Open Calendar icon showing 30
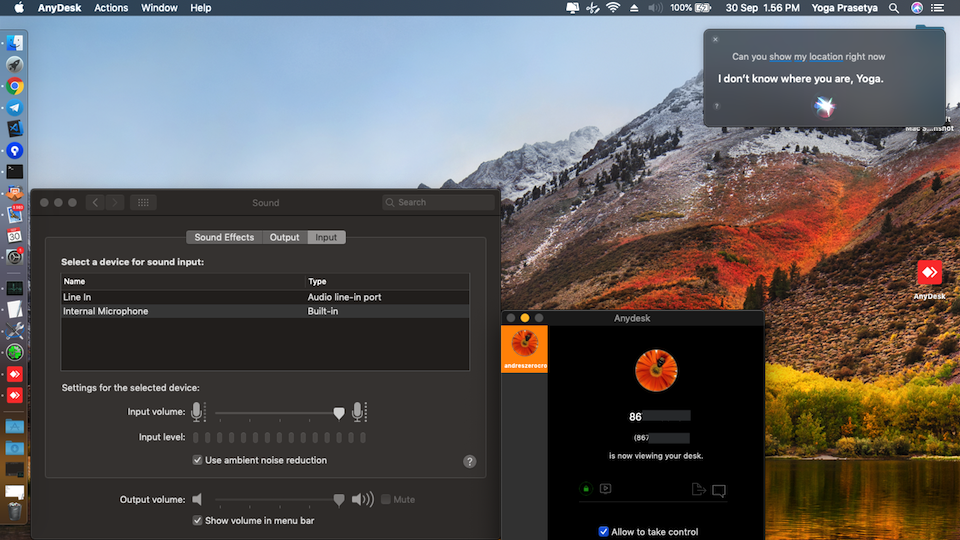Image resolution: width=960 pixels, height=540 pixels. point(15,236)
